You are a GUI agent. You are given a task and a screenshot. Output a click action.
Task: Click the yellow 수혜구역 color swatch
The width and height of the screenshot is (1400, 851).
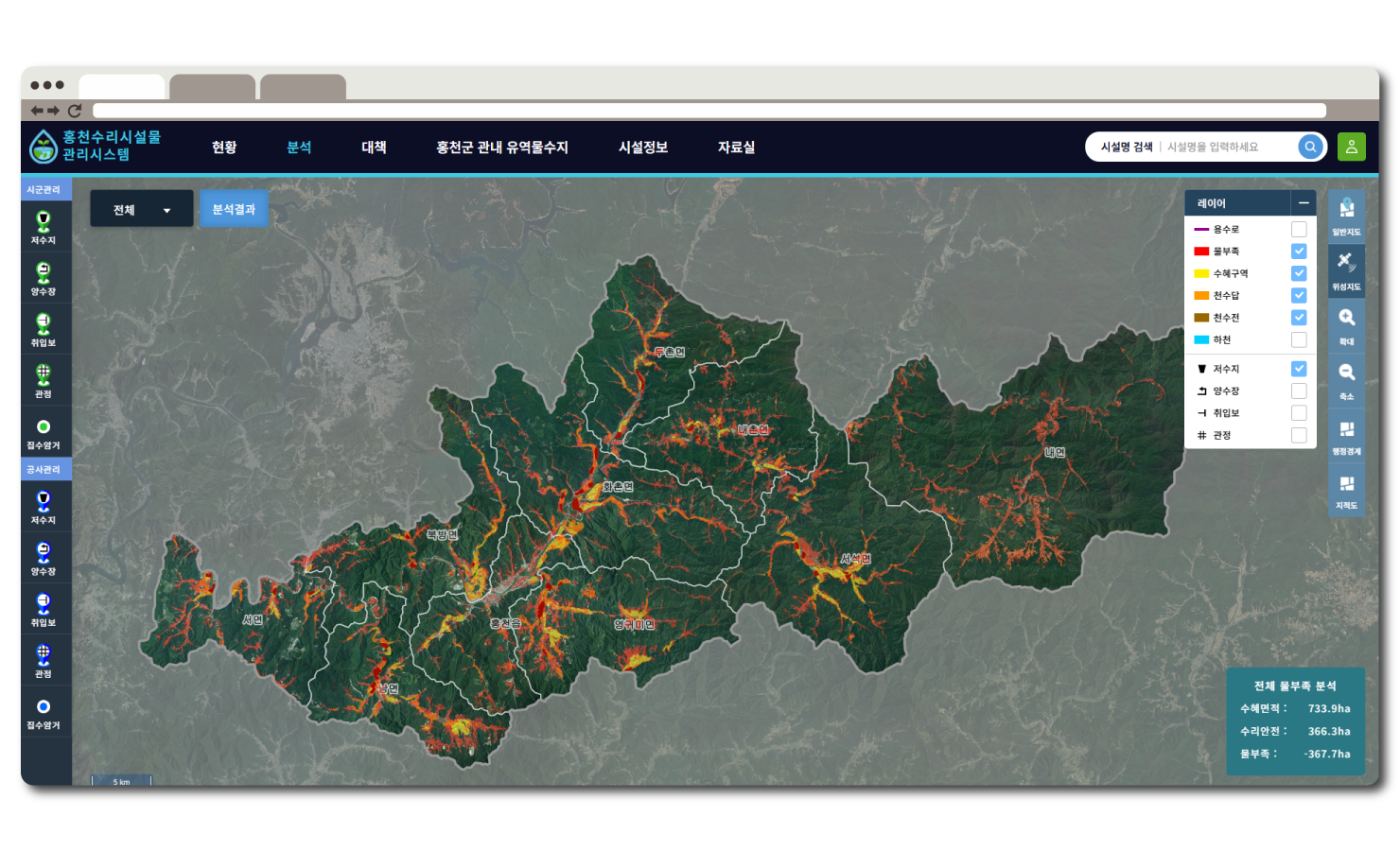coord(1201,274)
